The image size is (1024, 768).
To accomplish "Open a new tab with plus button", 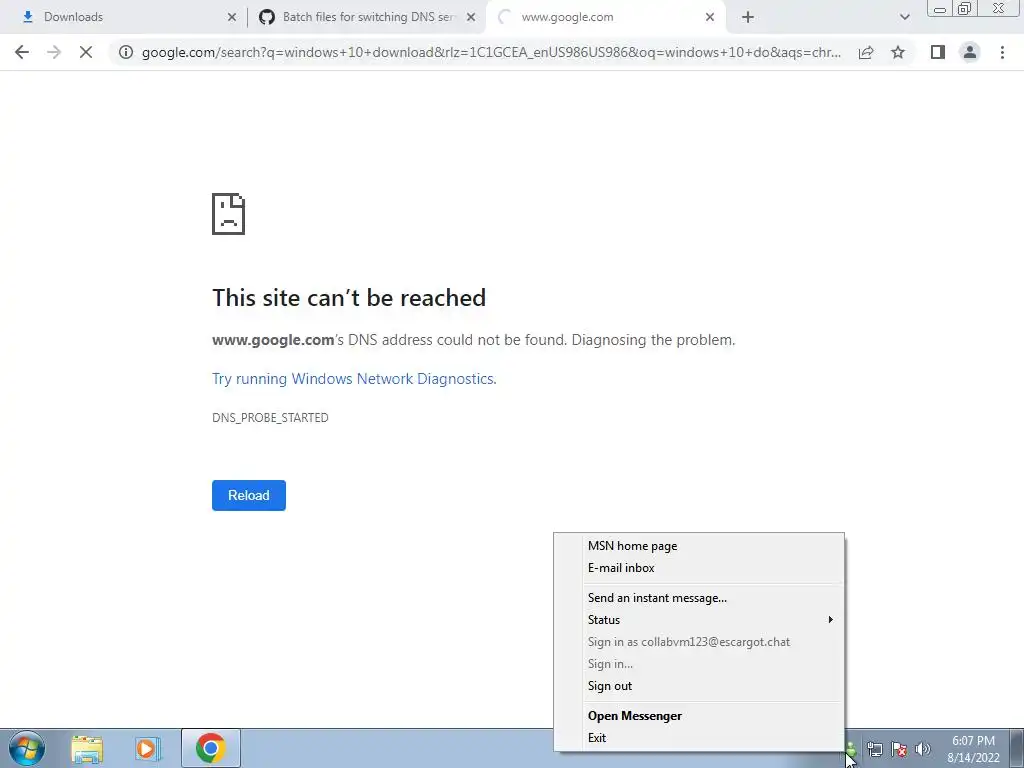I will tap(748, 17).
